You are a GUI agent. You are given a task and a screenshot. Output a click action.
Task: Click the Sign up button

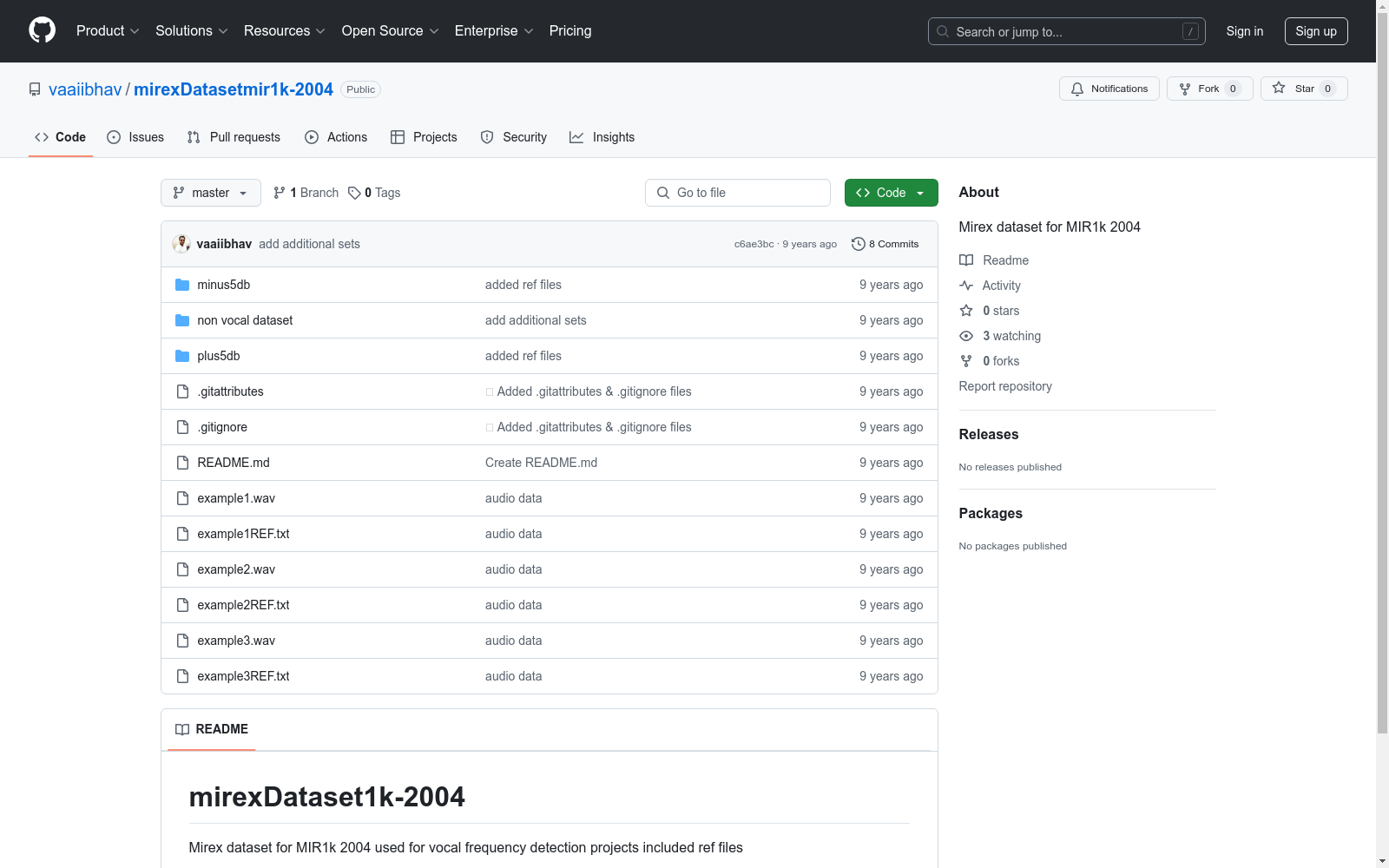[x=1316, y=31]
